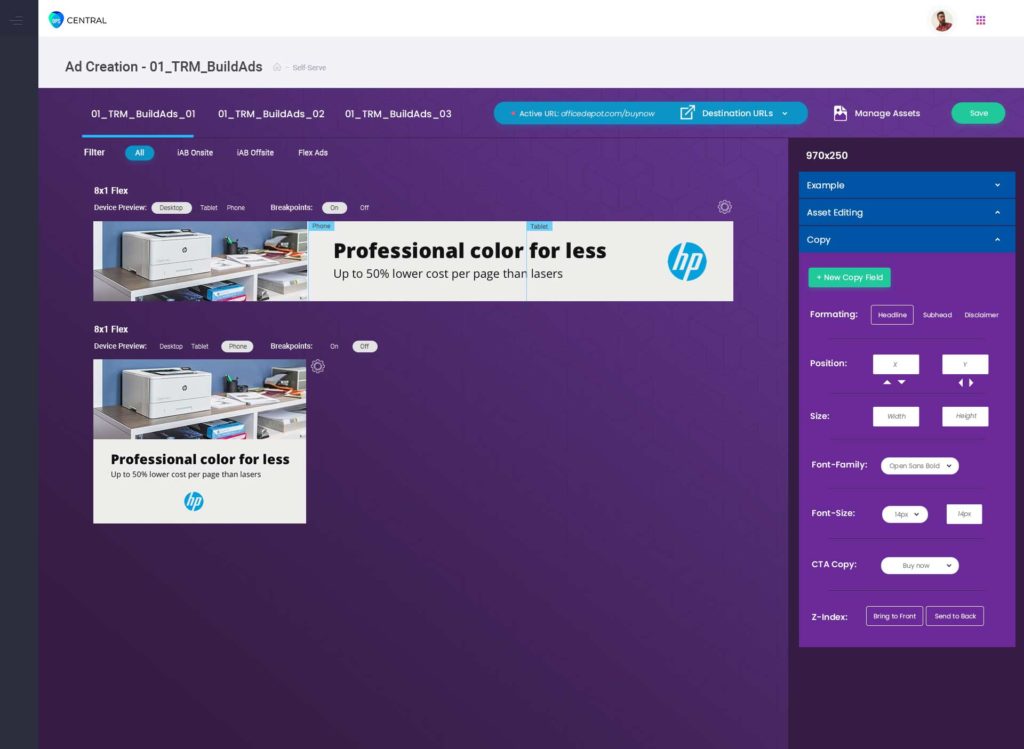The image size is (1024, 749).
Task: Switch first ad device preview to Tablet
Action: click(x=208, y=208)
